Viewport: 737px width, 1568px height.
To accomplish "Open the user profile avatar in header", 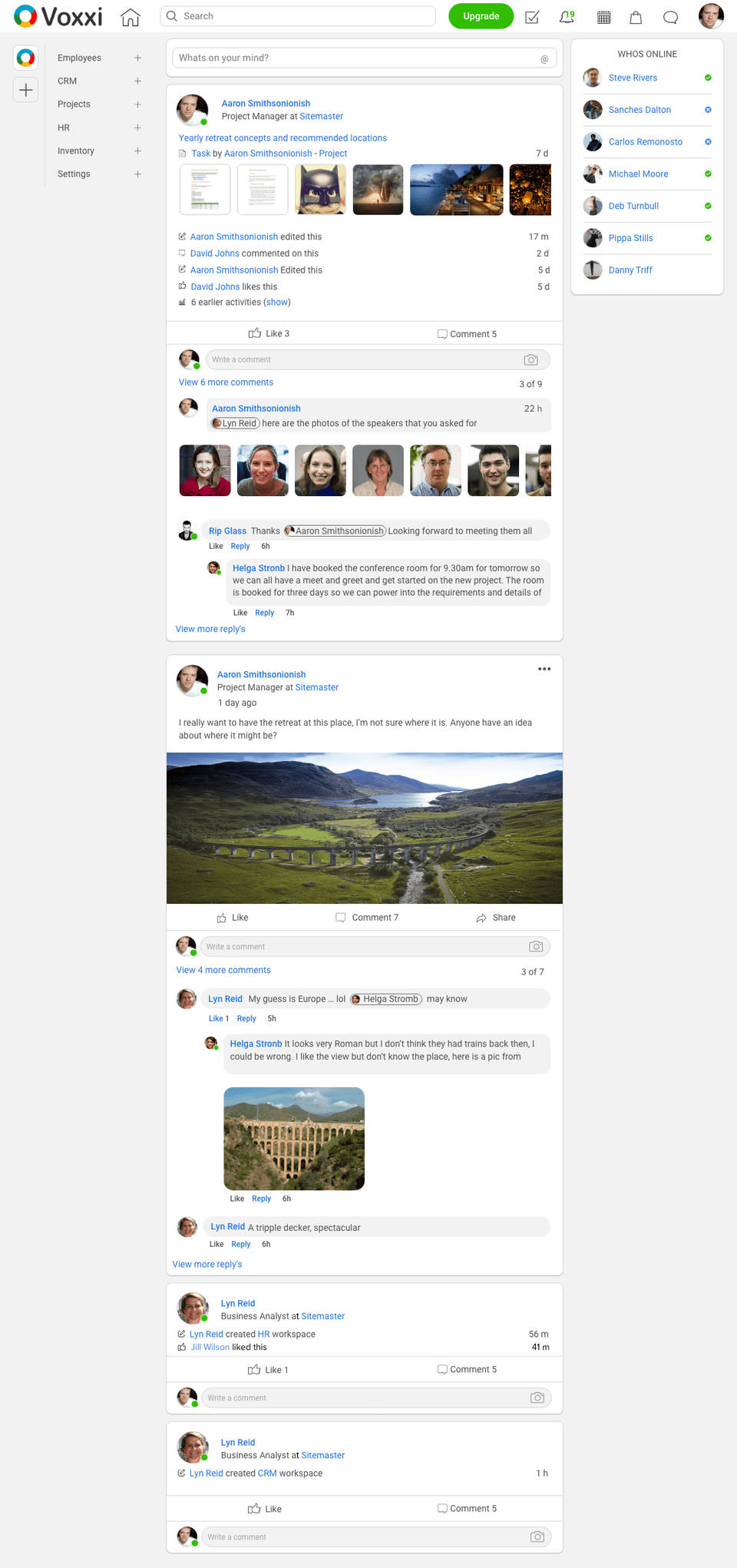I will [x=711, y=16].
